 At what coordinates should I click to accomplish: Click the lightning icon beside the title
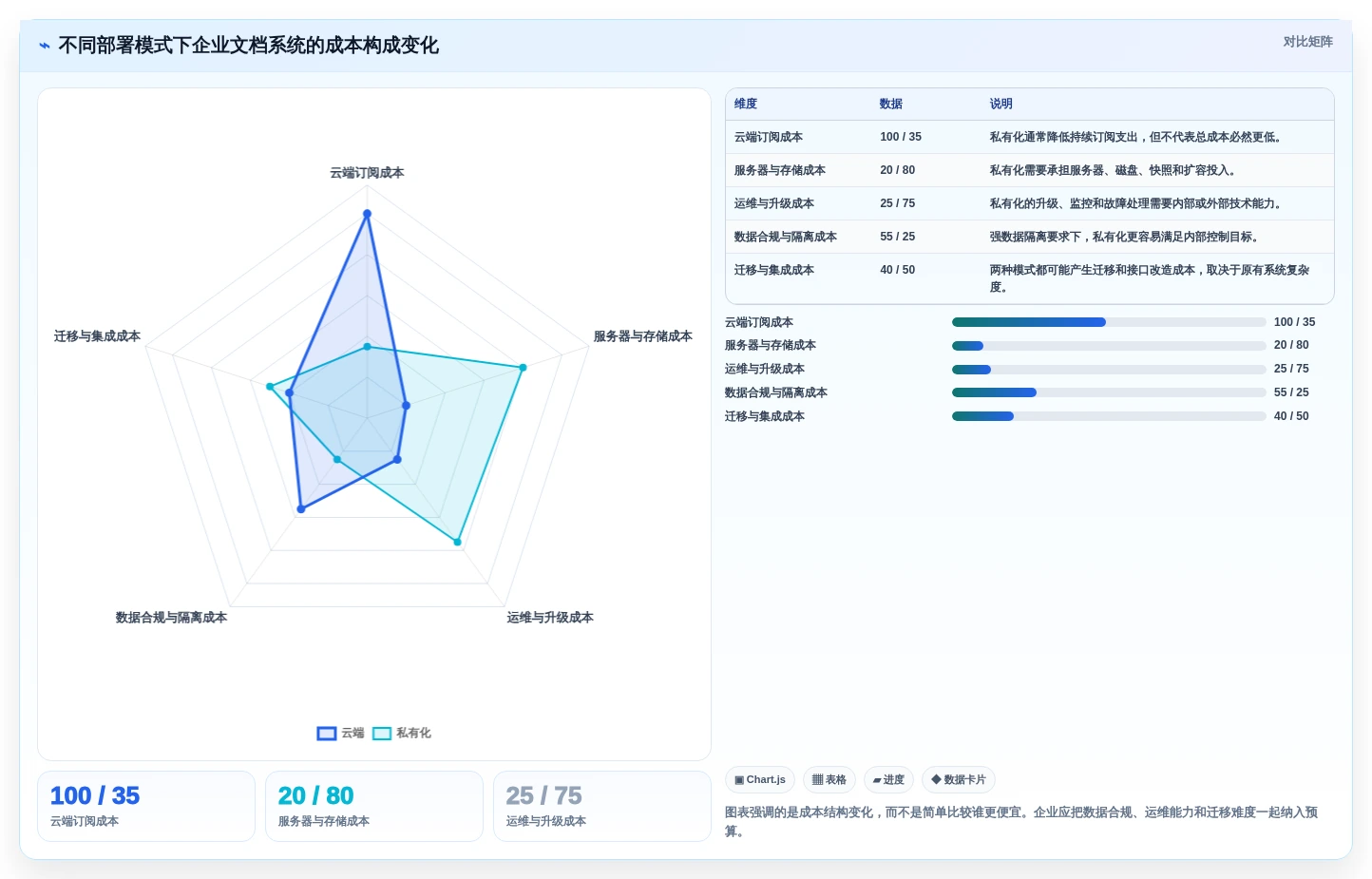pos(45,46)
